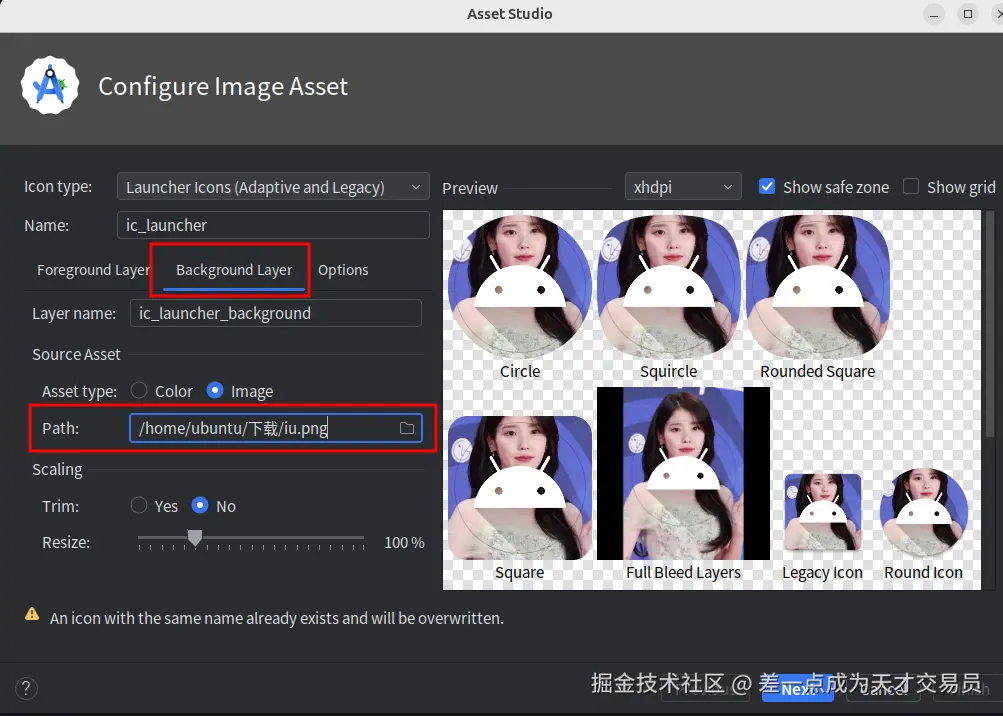Click the Rounded Square icon preview
The width and height of the screenshot is (1003, 716).
pyautogui.click(x=818, y=287)
